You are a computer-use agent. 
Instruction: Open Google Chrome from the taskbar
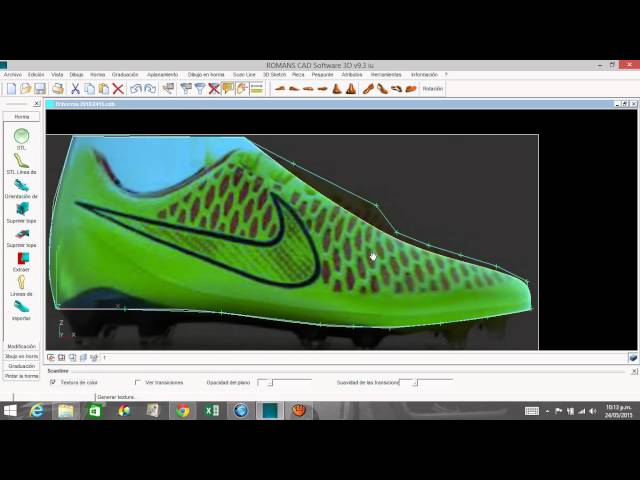(x=182, y=411)
